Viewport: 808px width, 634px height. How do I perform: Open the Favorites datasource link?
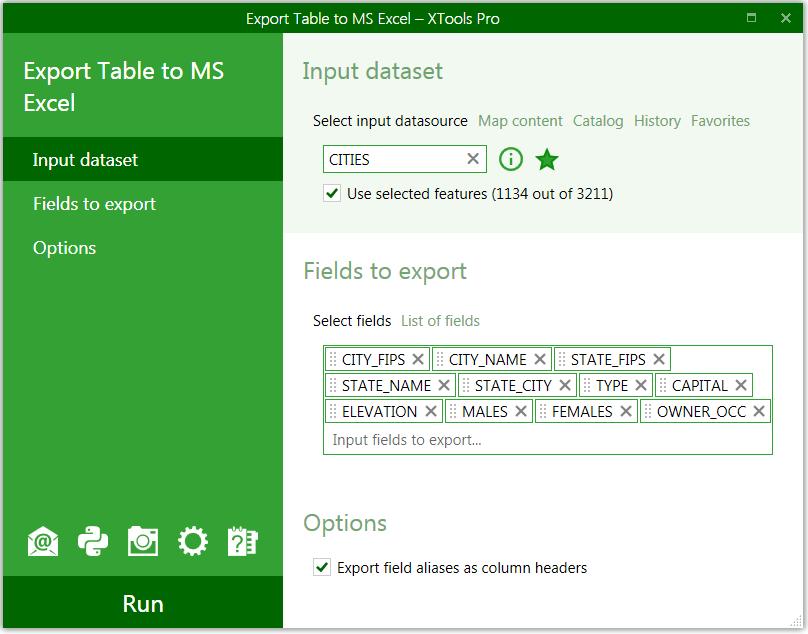(x=720, y=121)
